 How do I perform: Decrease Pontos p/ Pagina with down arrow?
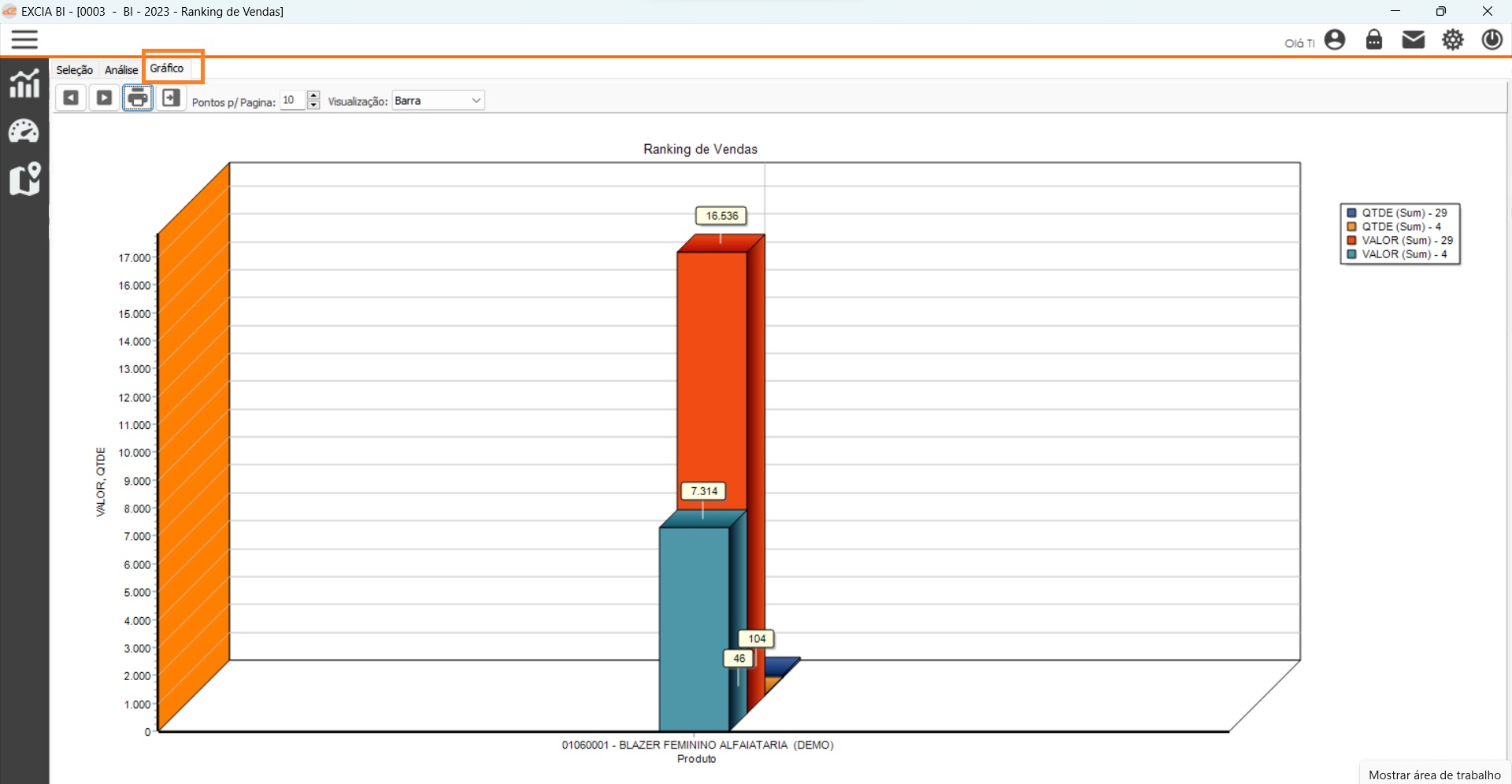313,105
